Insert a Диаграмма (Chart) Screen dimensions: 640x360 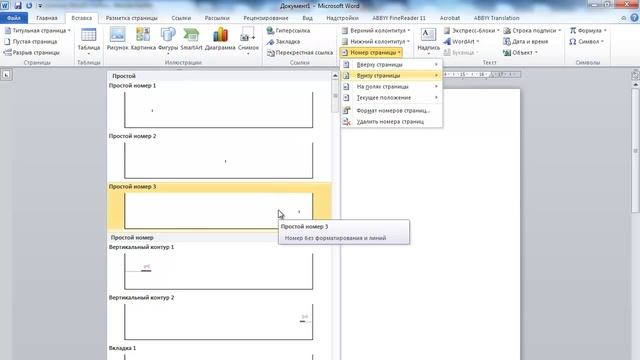[x=220, y=39]
